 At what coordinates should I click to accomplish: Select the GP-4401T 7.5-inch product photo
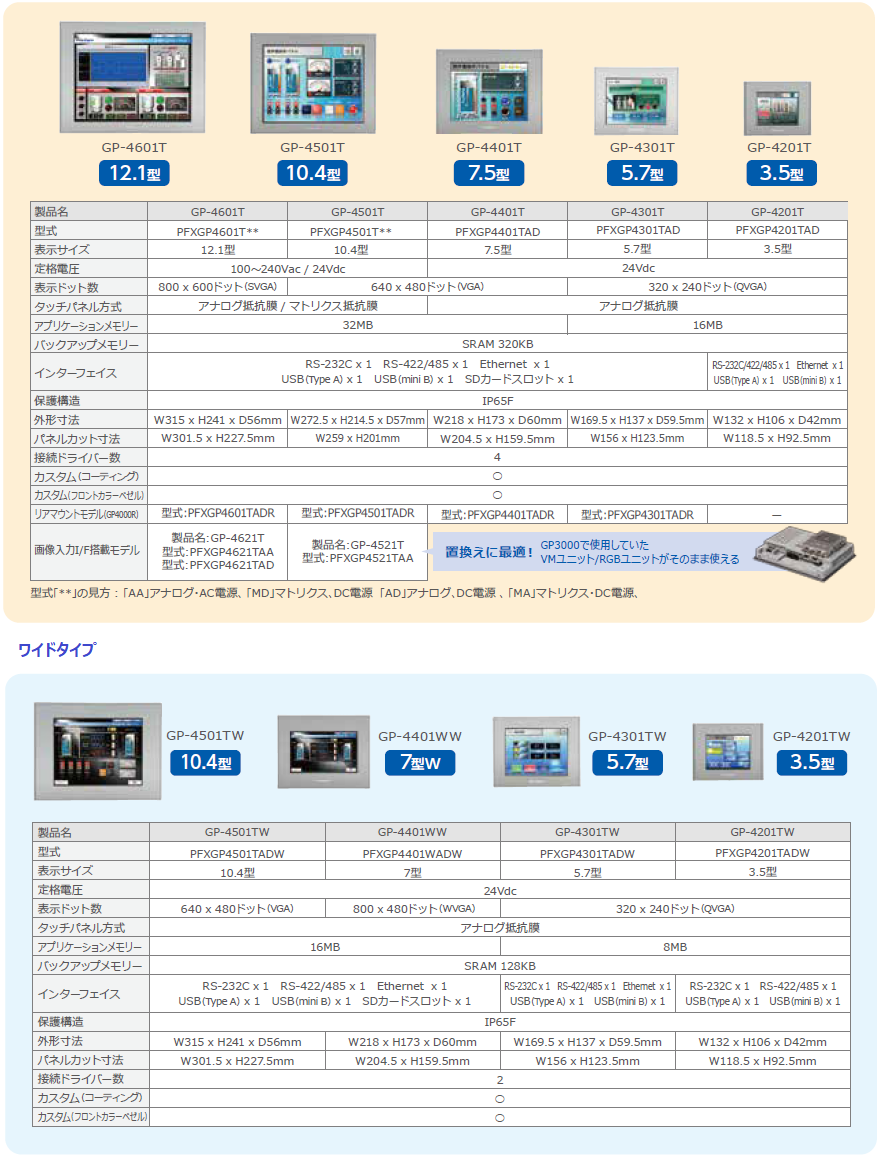click(x=488, y=92)
